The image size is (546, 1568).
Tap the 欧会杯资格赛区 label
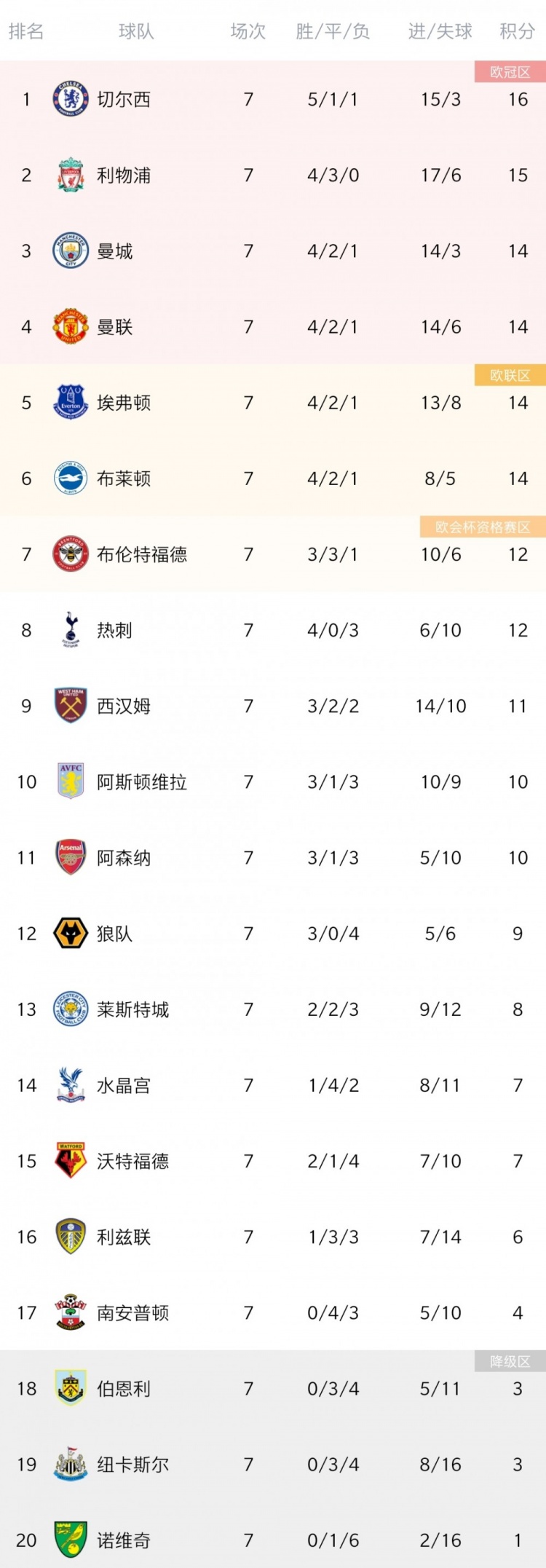pos(483,527)
